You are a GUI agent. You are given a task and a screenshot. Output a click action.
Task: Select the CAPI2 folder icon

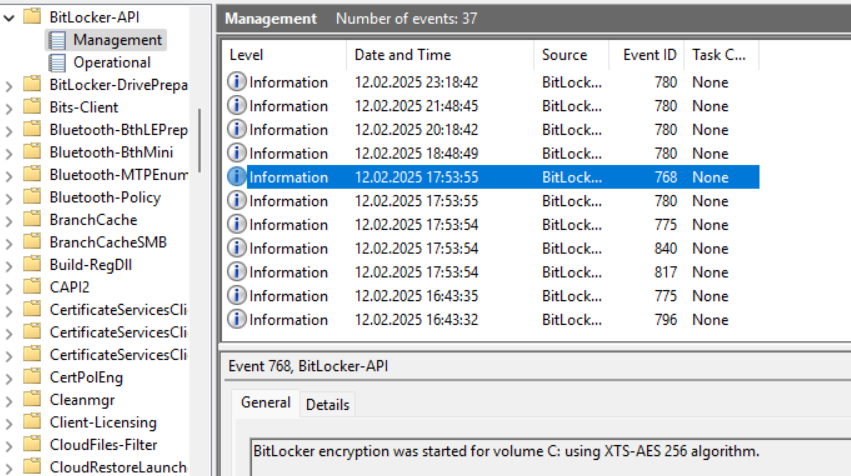pyautogui.click(x=32, y=287)
